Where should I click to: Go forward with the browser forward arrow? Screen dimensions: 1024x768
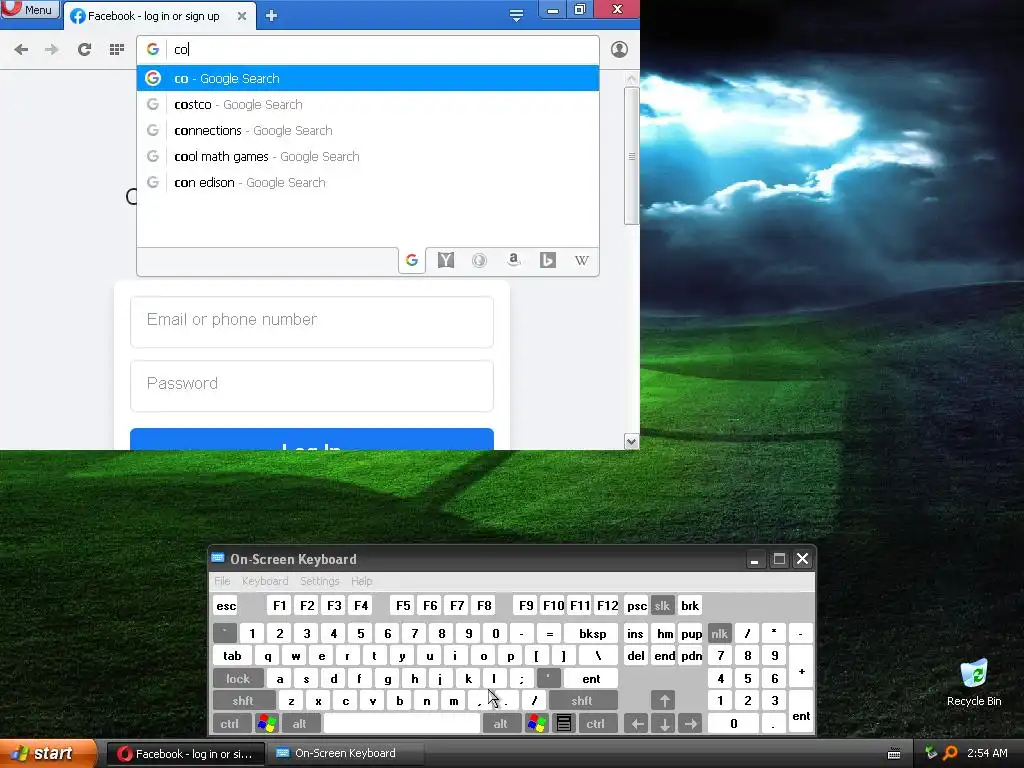tap(52, 50)
